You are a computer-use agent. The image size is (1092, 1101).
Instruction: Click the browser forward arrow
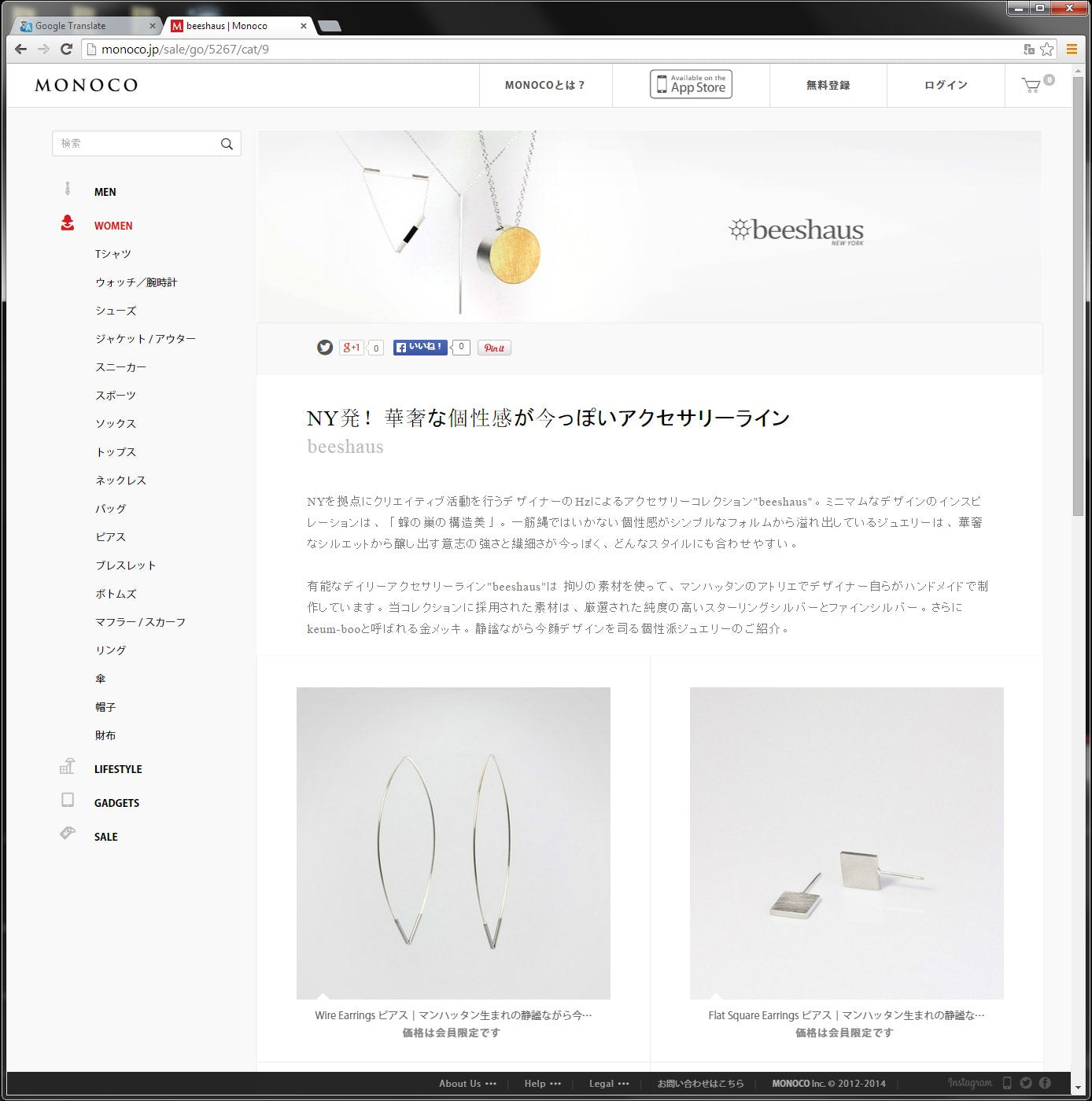44,49
